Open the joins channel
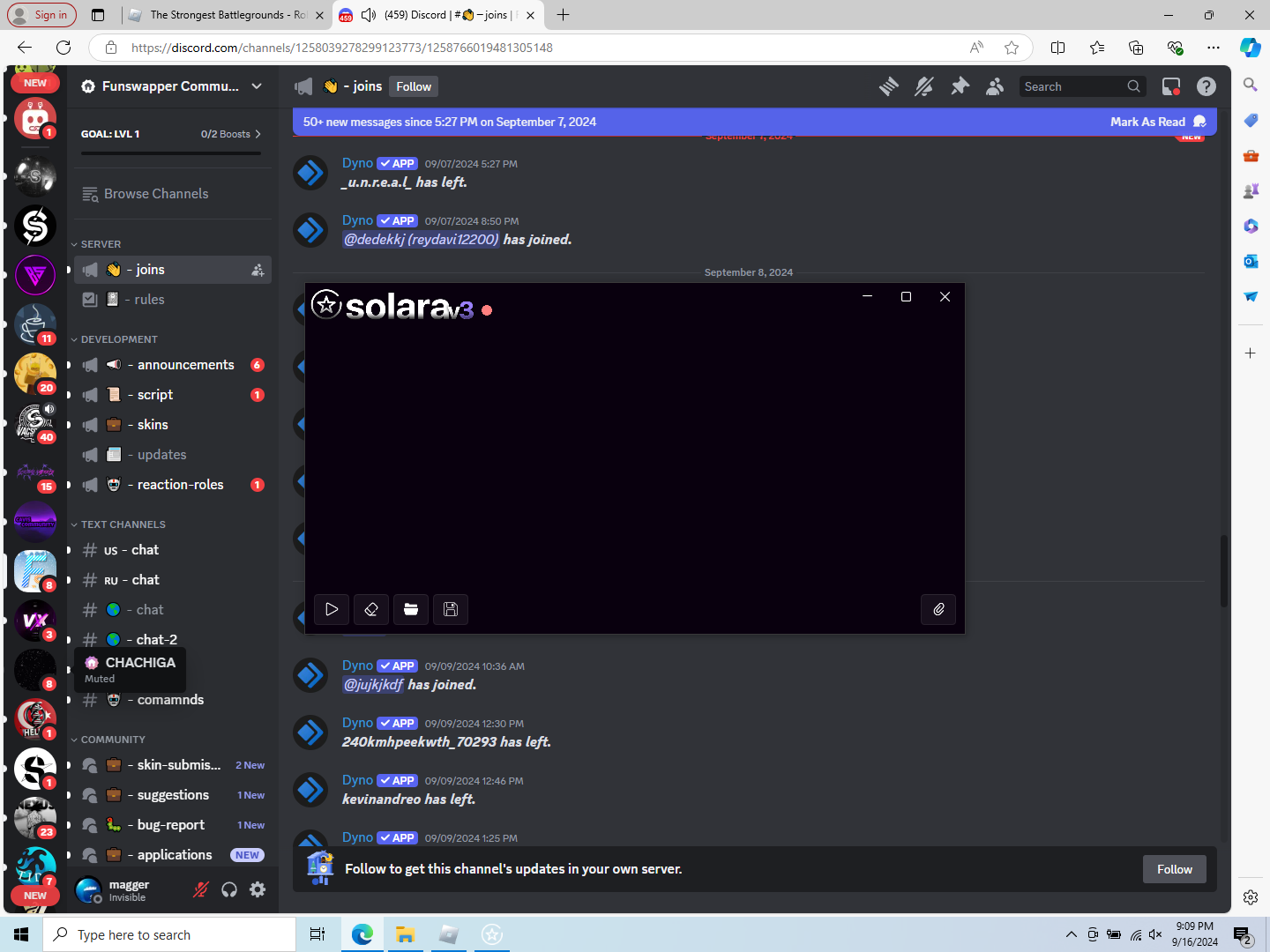1270x952 pixels. point(173,270)
